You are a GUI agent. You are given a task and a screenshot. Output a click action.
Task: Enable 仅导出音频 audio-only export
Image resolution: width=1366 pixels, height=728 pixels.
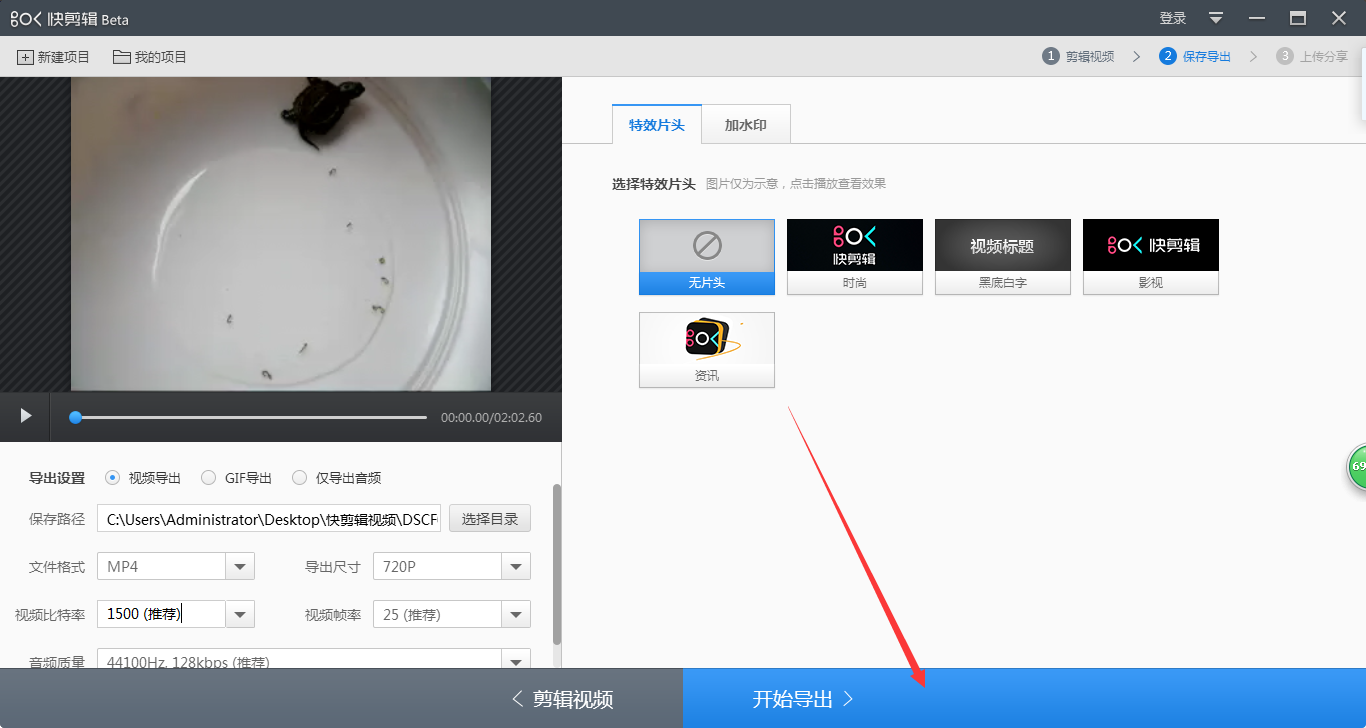(300, 477)
